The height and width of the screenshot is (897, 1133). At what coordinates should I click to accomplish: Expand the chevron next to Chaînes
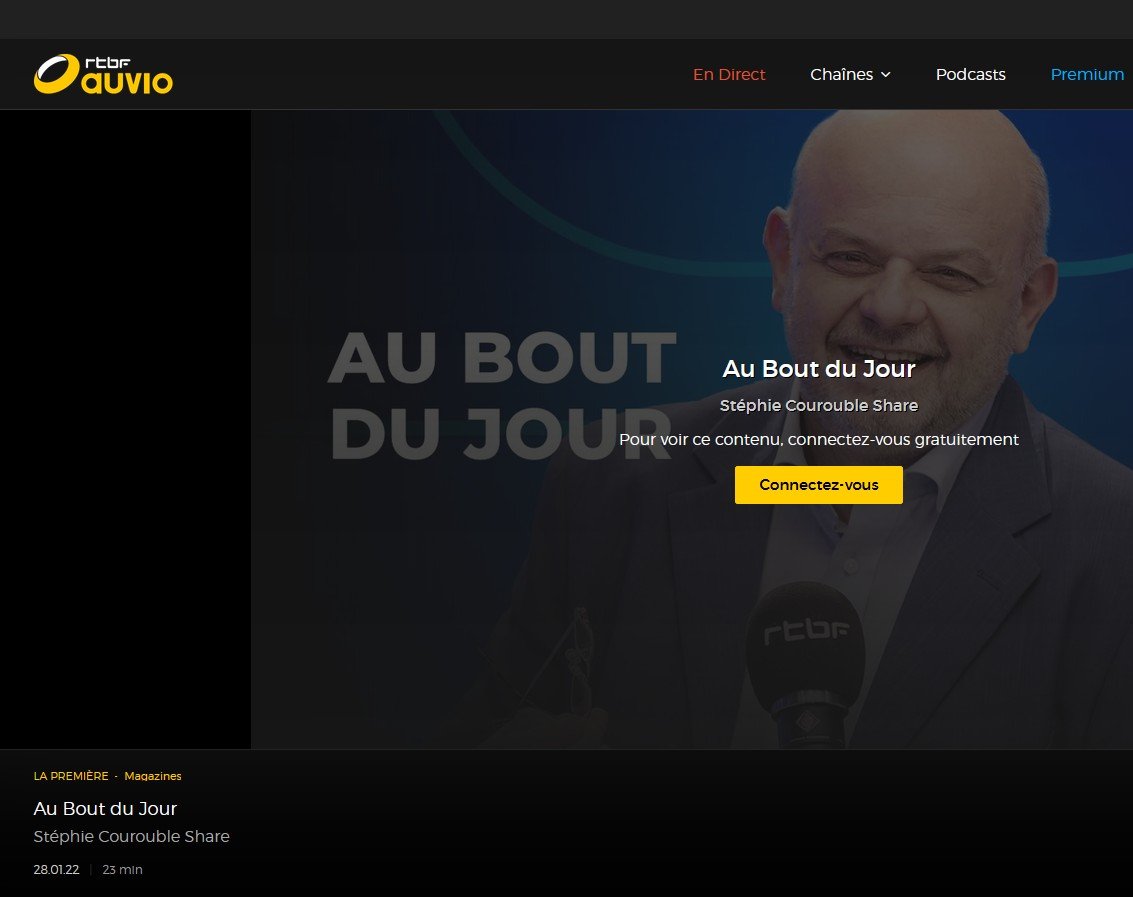[885, 74]
